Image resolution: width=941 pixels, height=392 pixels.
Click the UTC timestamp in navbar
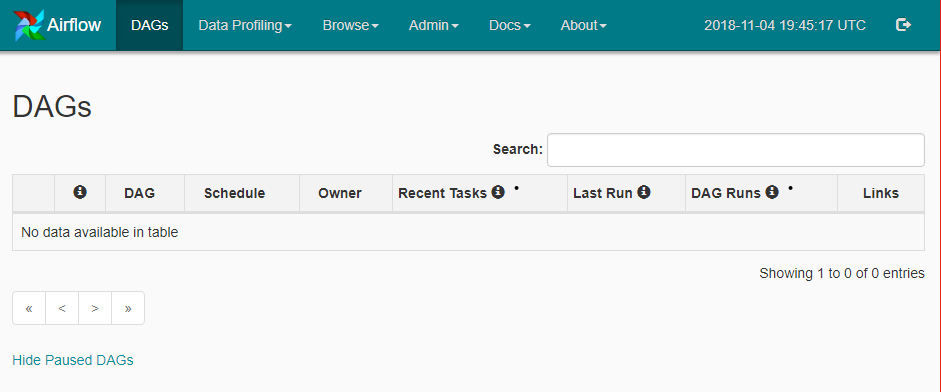pos(785,25)
